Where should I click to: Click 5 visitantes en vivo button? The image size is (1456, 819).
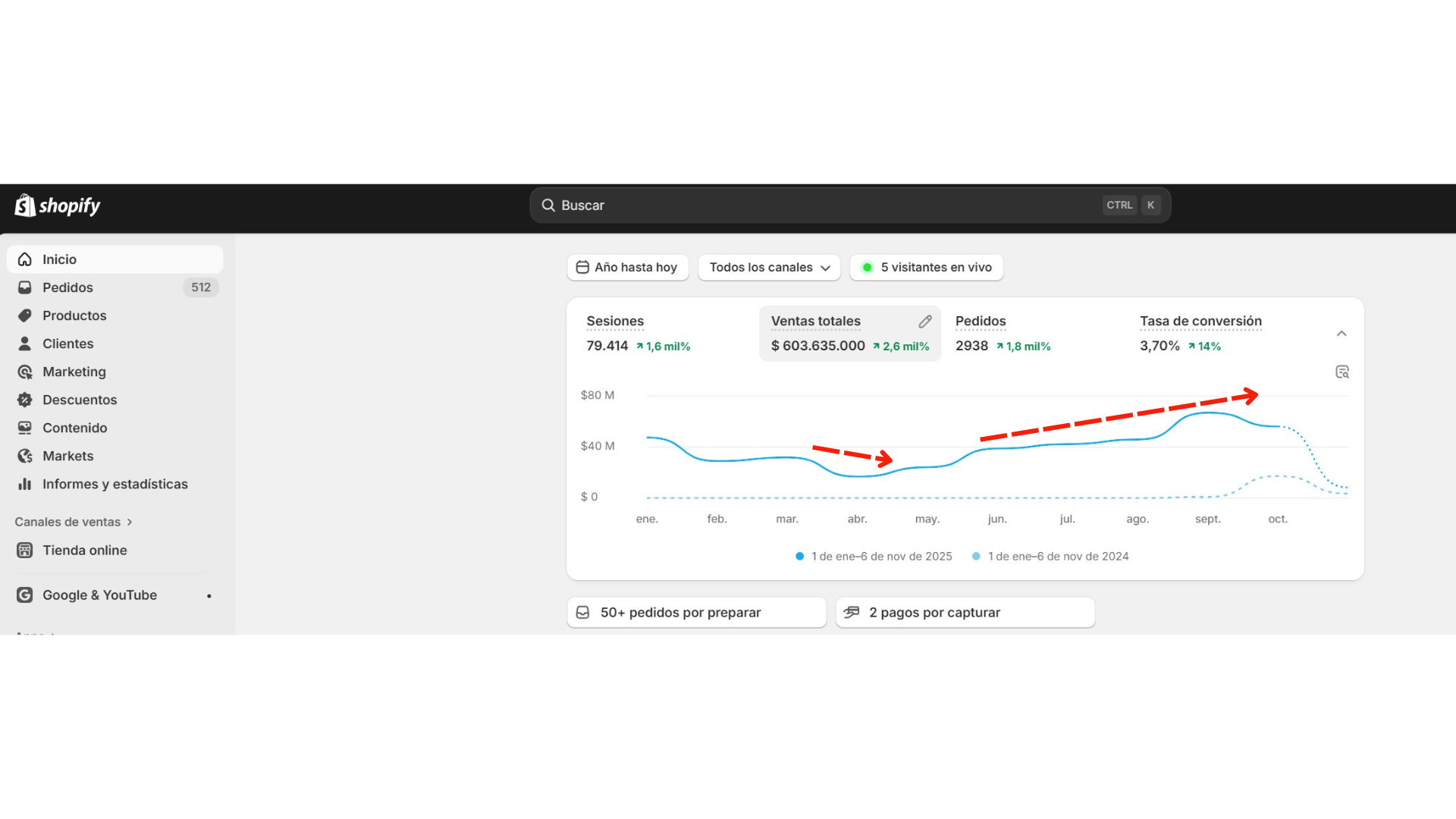(x=927, y=267)
